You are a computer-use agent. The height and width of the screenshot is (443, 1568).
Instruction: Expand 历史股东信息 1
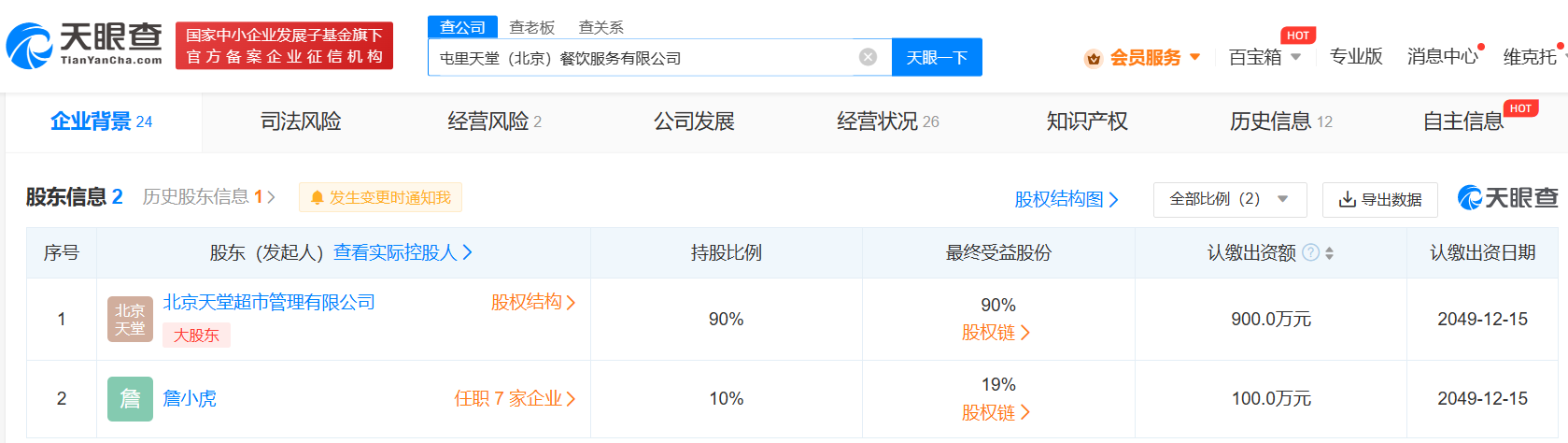coord(209,197)
